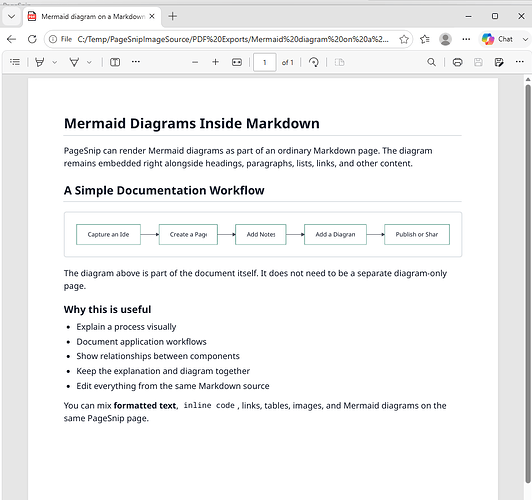532x500 pixels.
Task: Open a new browser tab
Action: click(x=173, y=16)
